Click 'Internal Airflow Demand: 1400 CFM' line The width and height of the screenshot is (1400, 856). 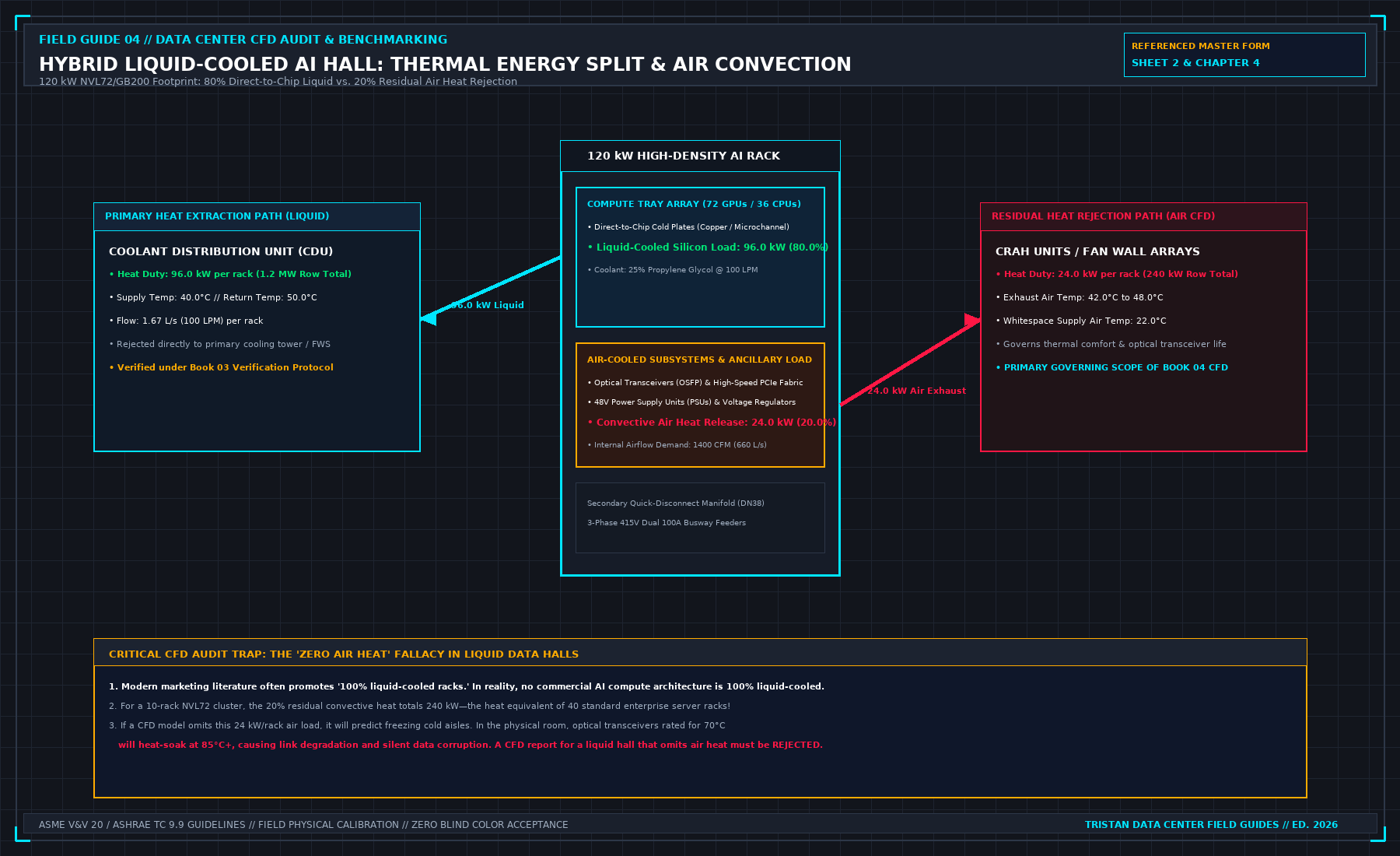coord(677,445)
